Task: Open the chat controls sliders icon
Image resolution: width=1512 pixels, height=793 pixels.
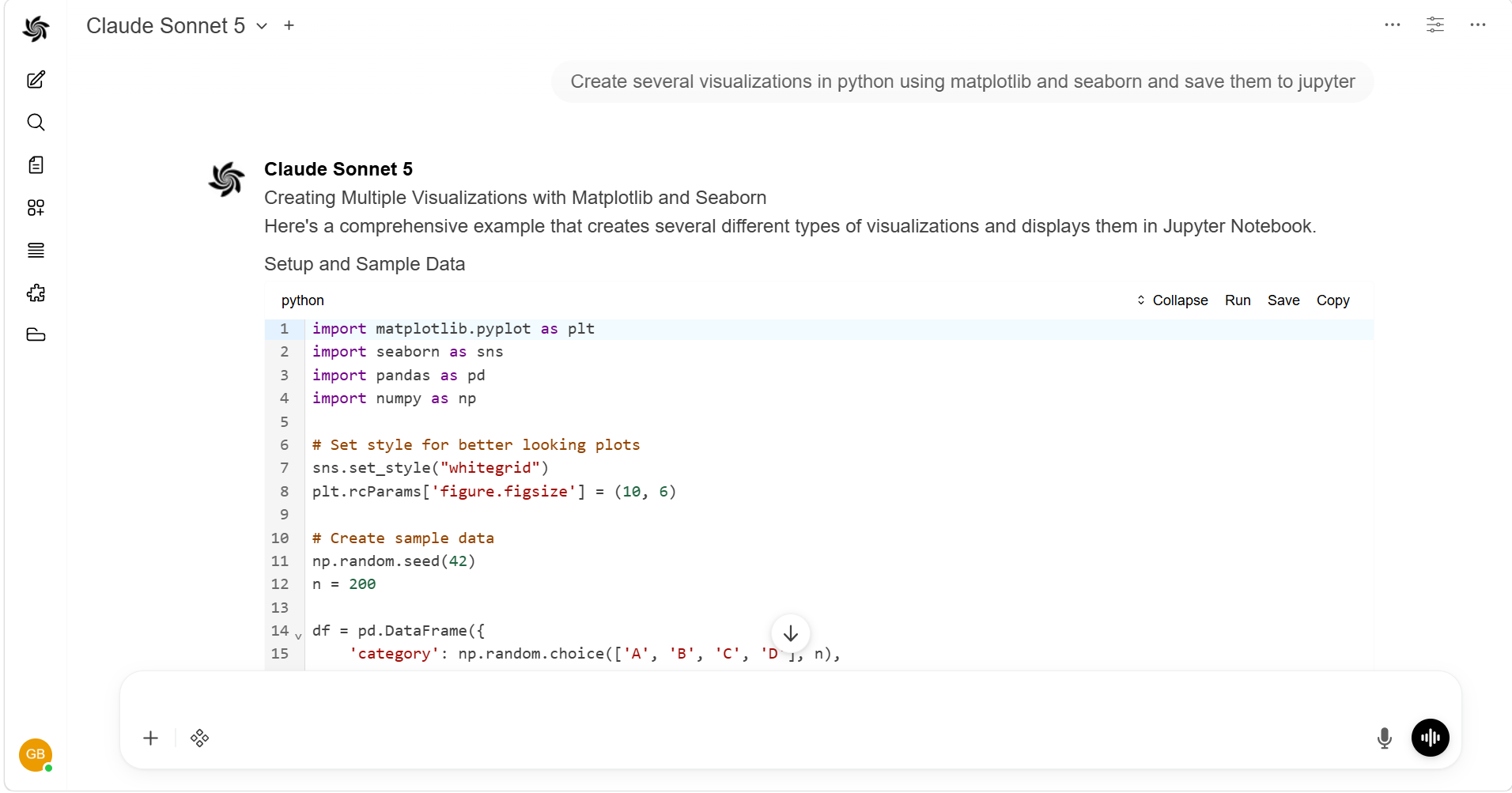Action: click(1435, 25)
